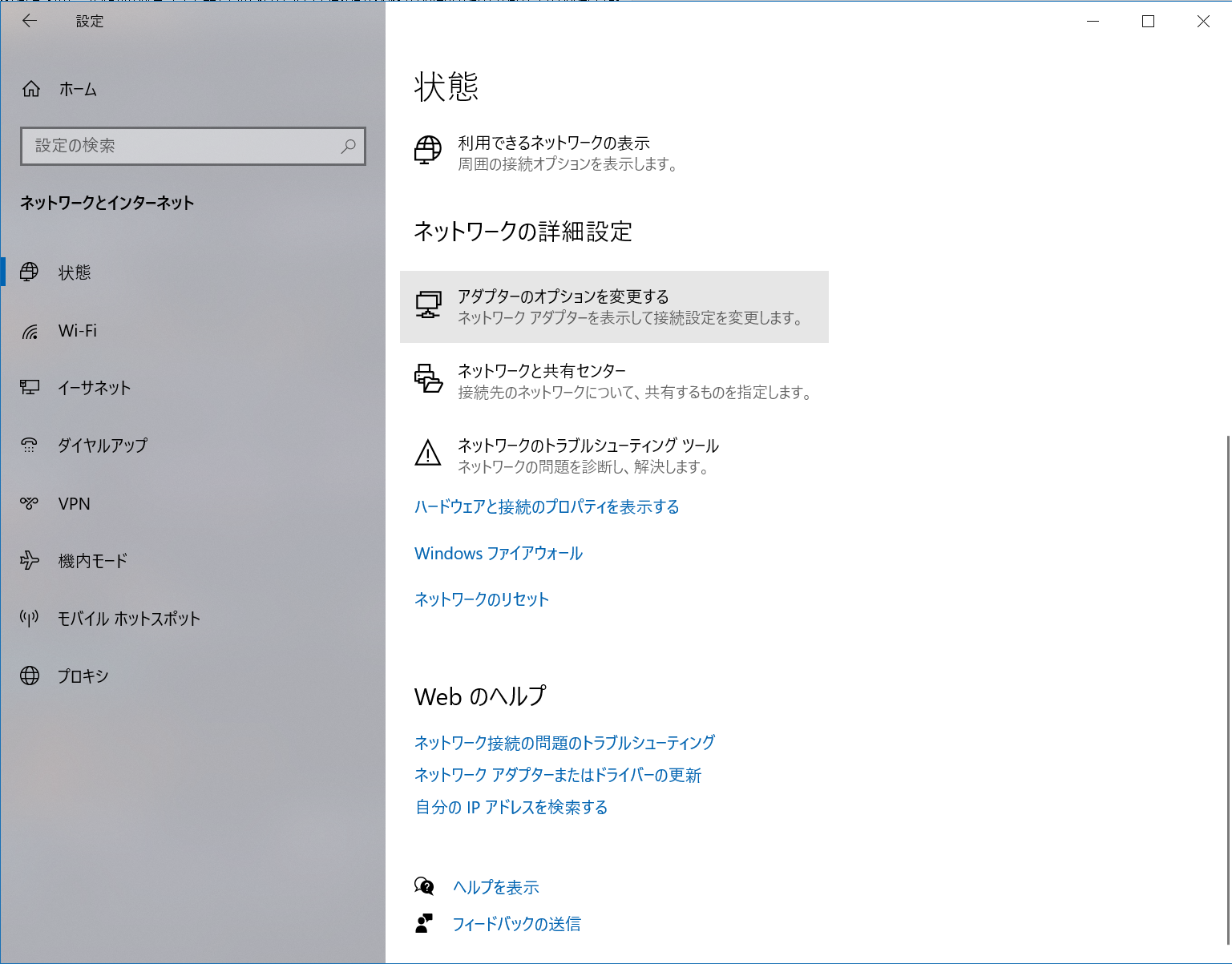Open アダプターのオプションを変更する
Screen dimensions: 1232x964
pyautogui.click(x=614, y=307)
